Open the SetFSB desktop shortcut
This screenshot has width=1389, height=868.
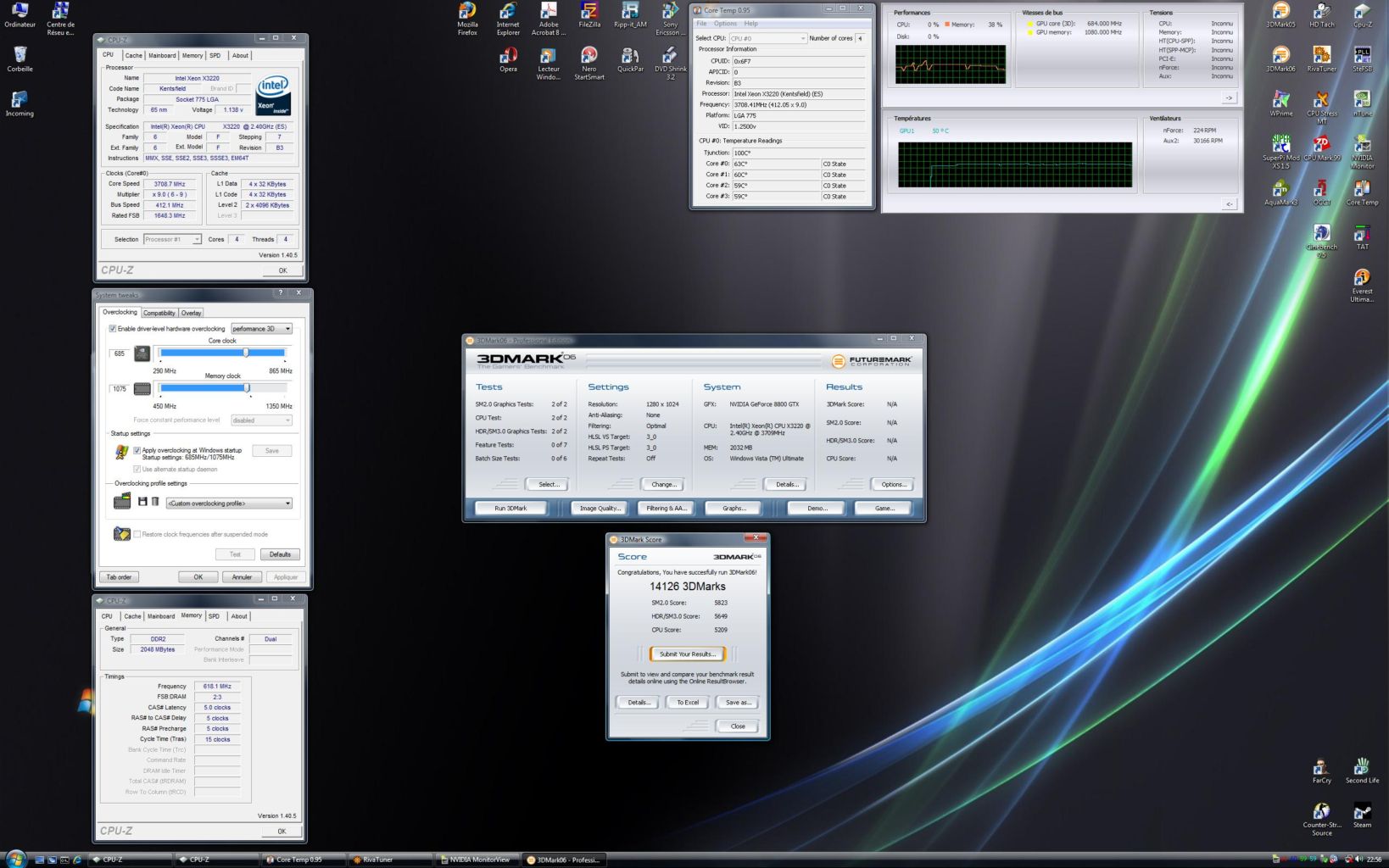(1362, 59)
